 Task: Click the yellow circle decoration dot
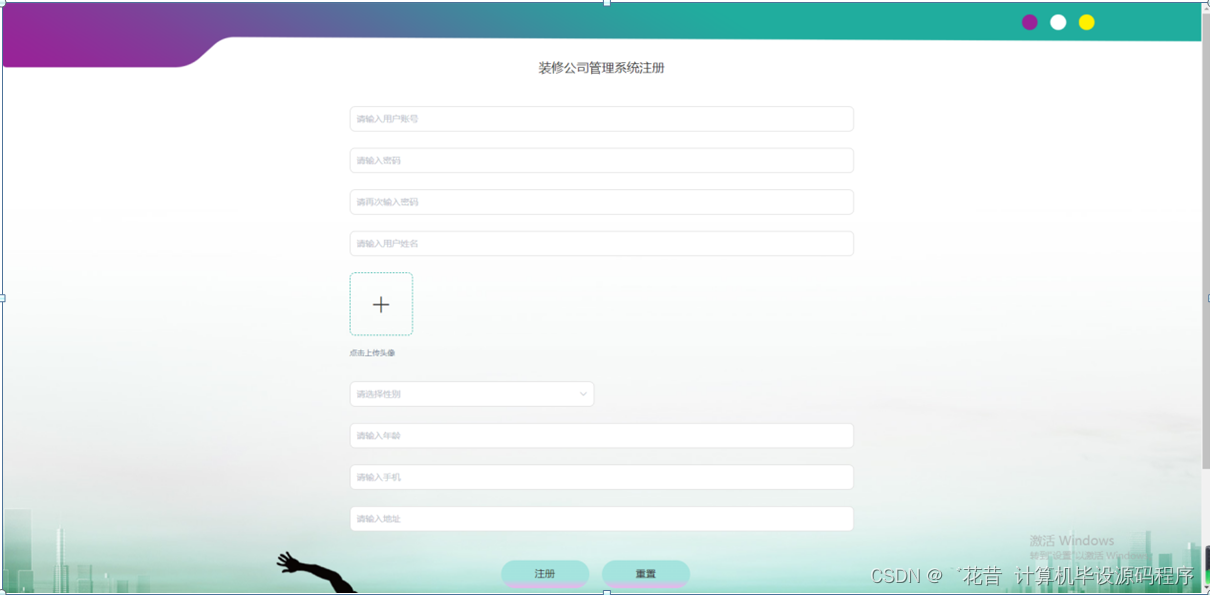pyautogui.click(x=1086, y=21)
